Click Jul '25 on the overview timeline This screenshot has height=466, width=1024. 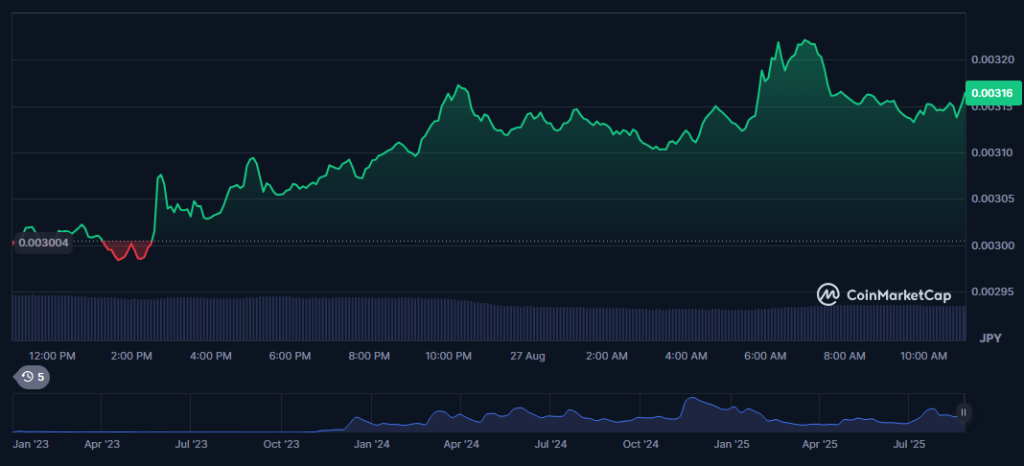pos(908,443)
